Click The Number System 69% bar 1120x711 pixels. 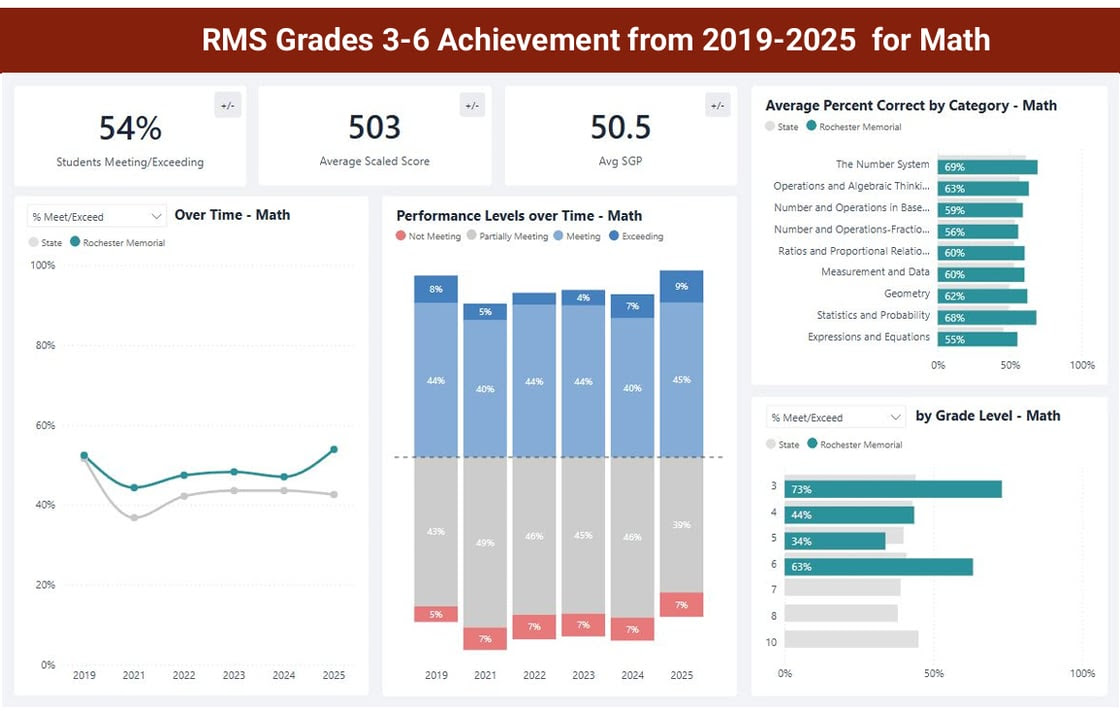click(x=988, y=167)
